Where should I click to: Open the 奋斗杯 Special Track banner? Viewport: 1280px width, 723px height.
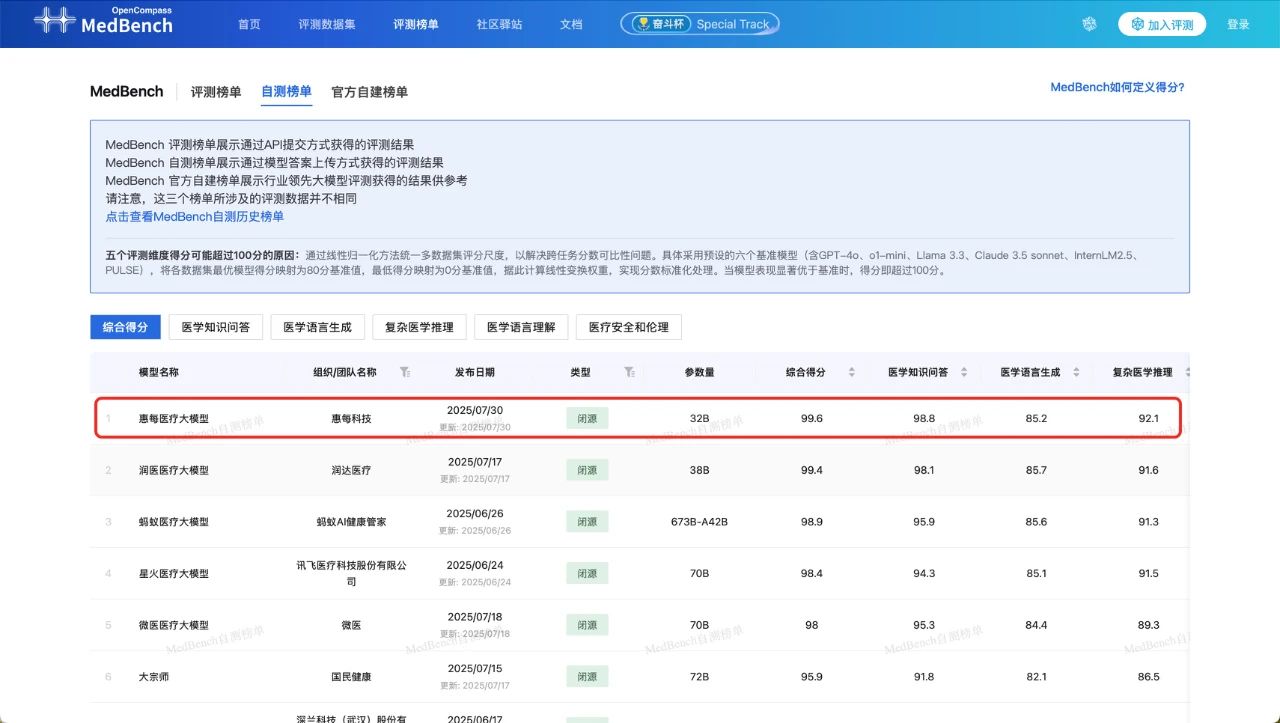700,24
